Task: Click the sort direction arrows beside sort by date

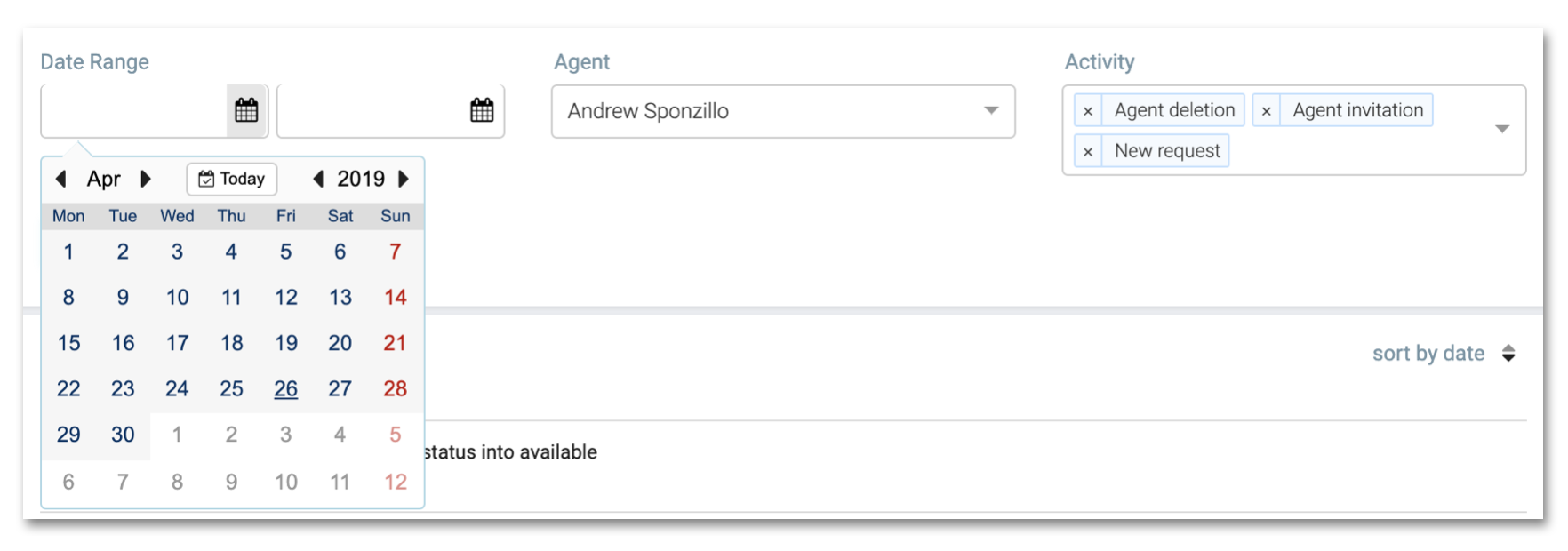Action: [x=1509, y=353]
